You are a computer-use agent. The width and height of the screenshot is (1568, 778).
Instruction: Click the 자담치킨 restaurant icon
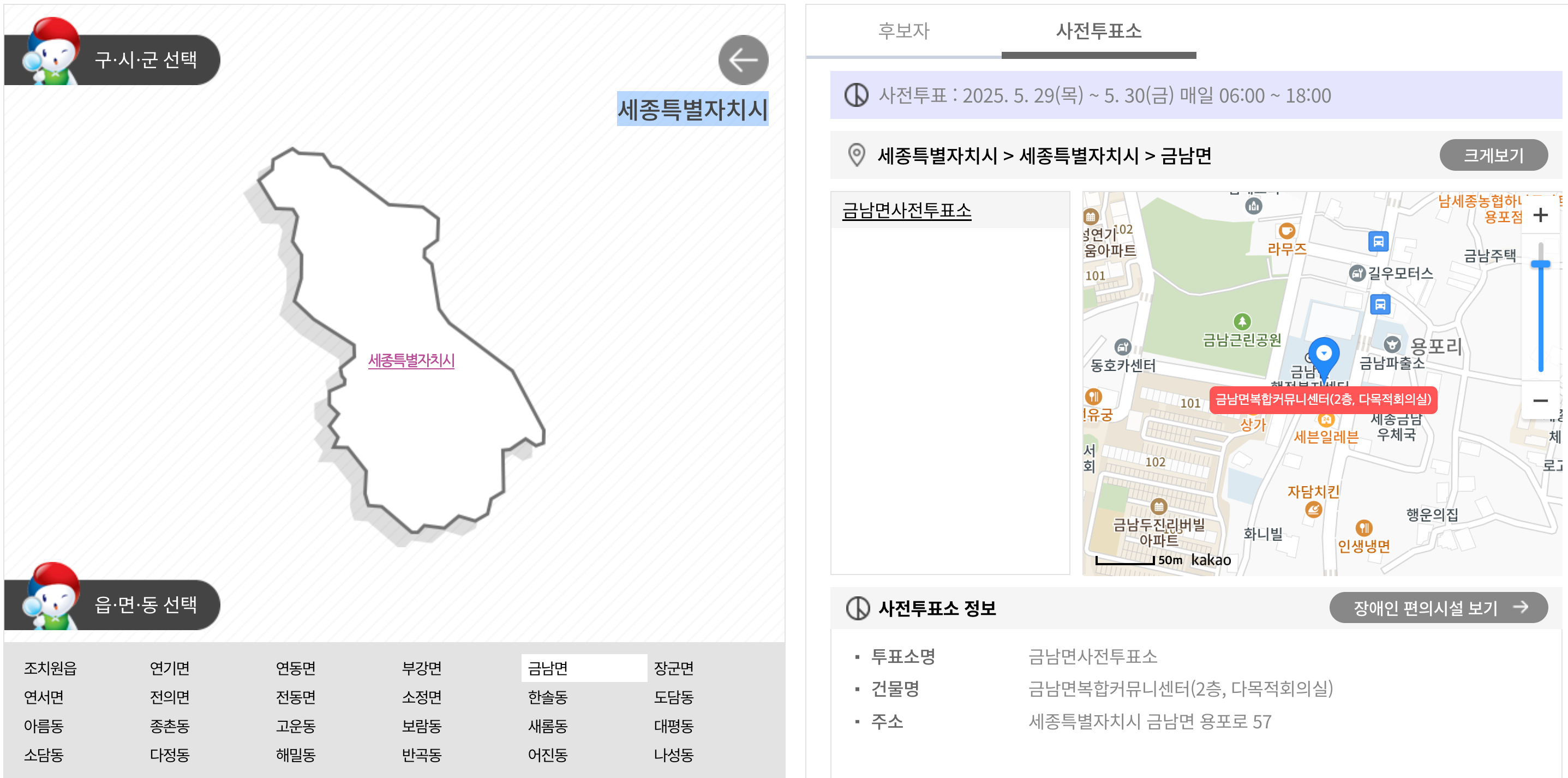pos(1314,510)
